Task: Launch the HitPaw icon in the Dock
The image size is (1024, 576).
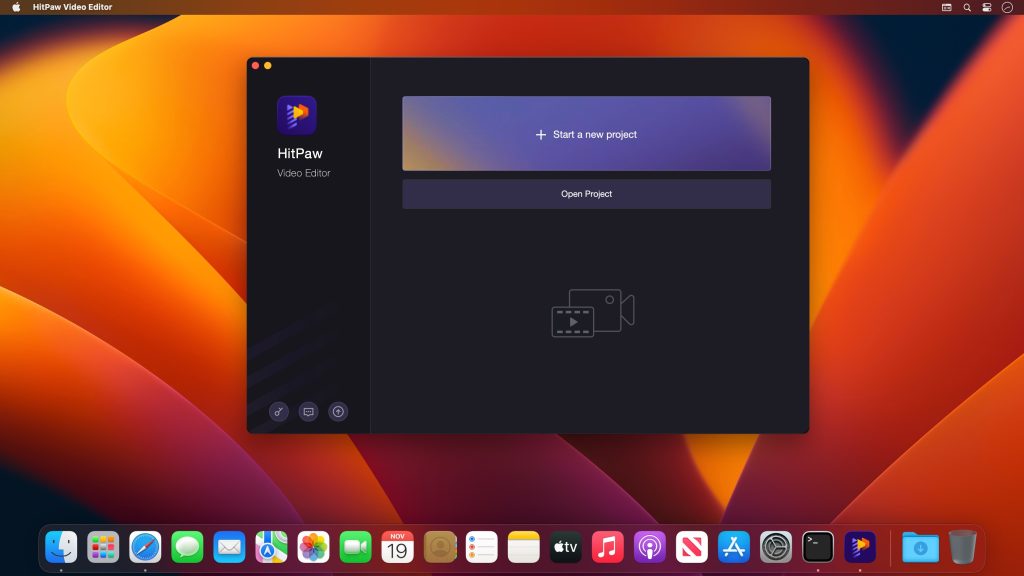Action: point(860,547)
